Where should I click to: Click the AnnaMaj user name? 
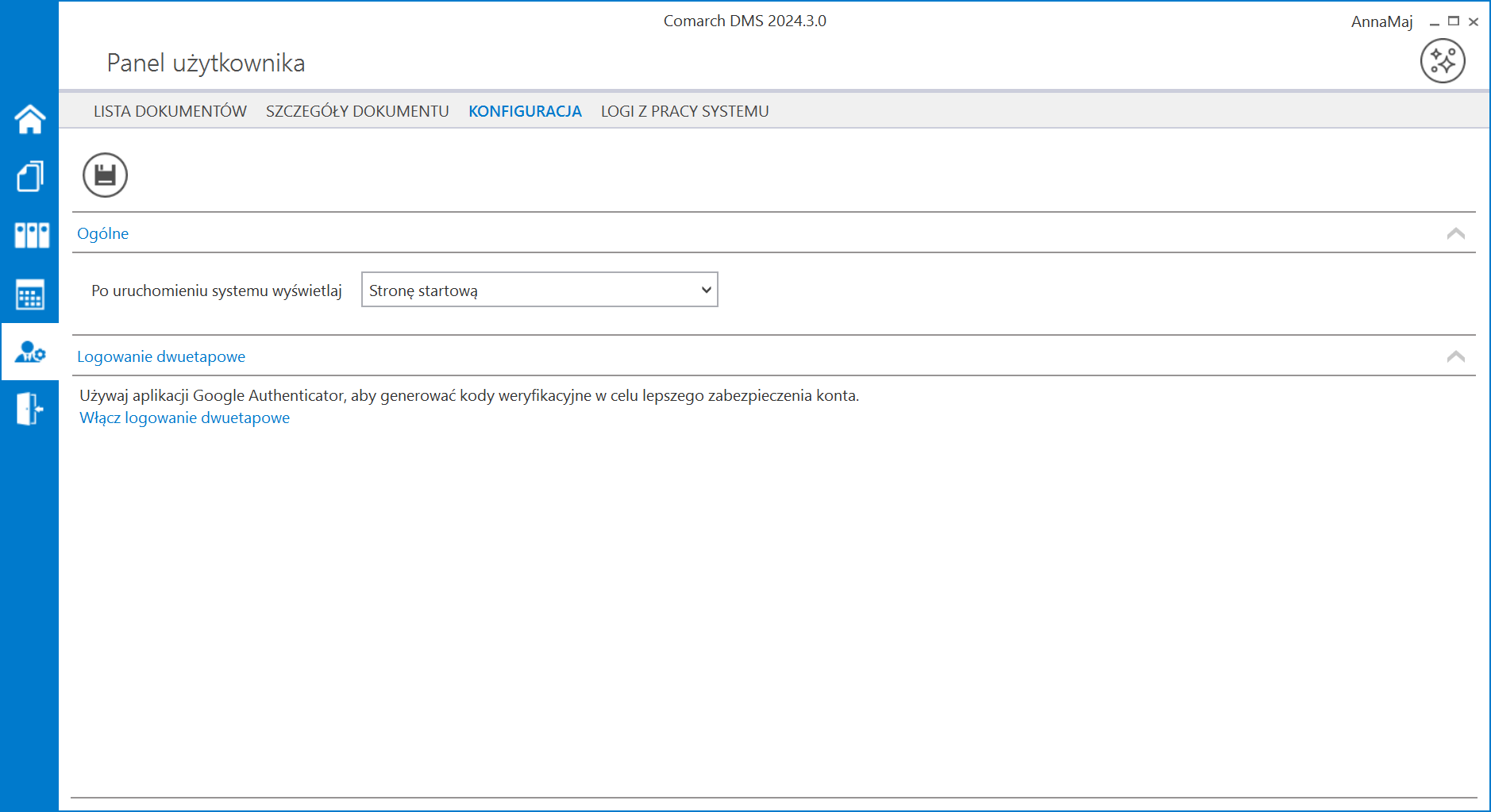(1382, 21)
